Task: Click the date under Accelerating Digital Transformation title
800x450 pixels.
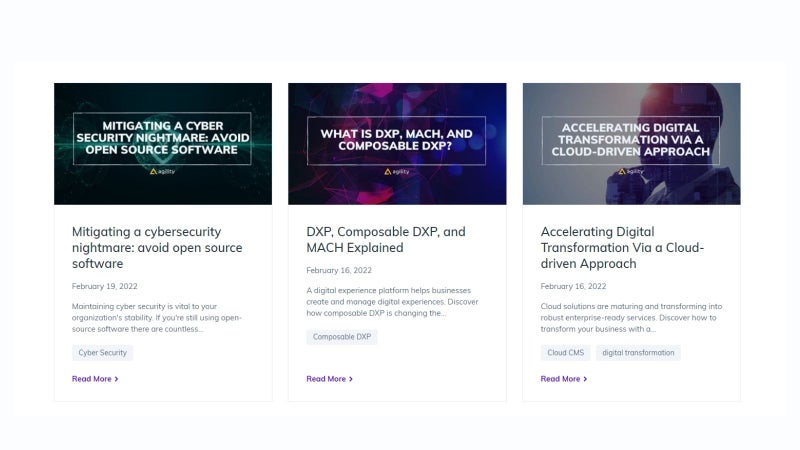Action: pyautogui.click(x=573, y=286)
